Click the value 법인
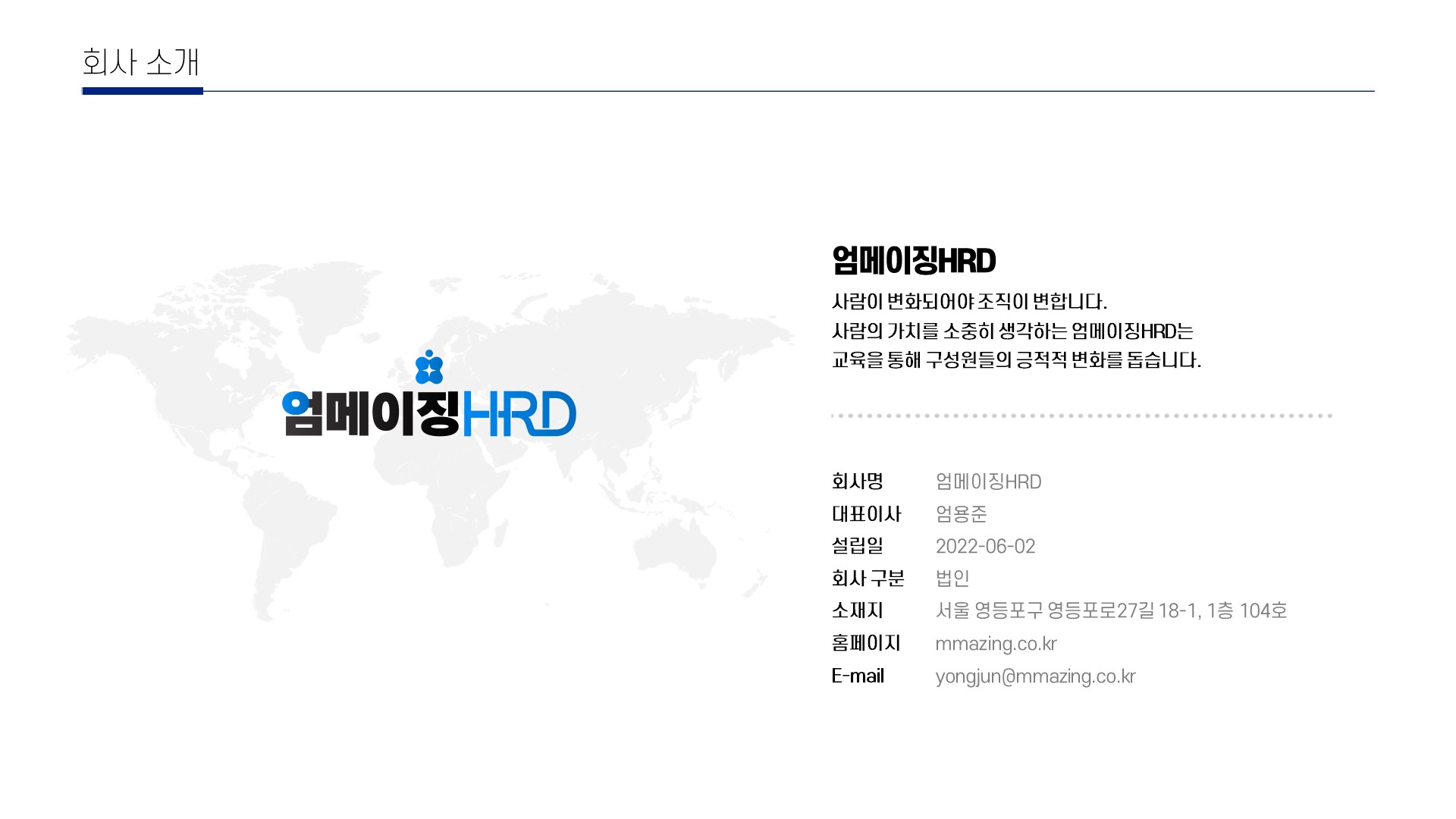Viewport: 1456px width, 819px height. click(x=952, y=579)
